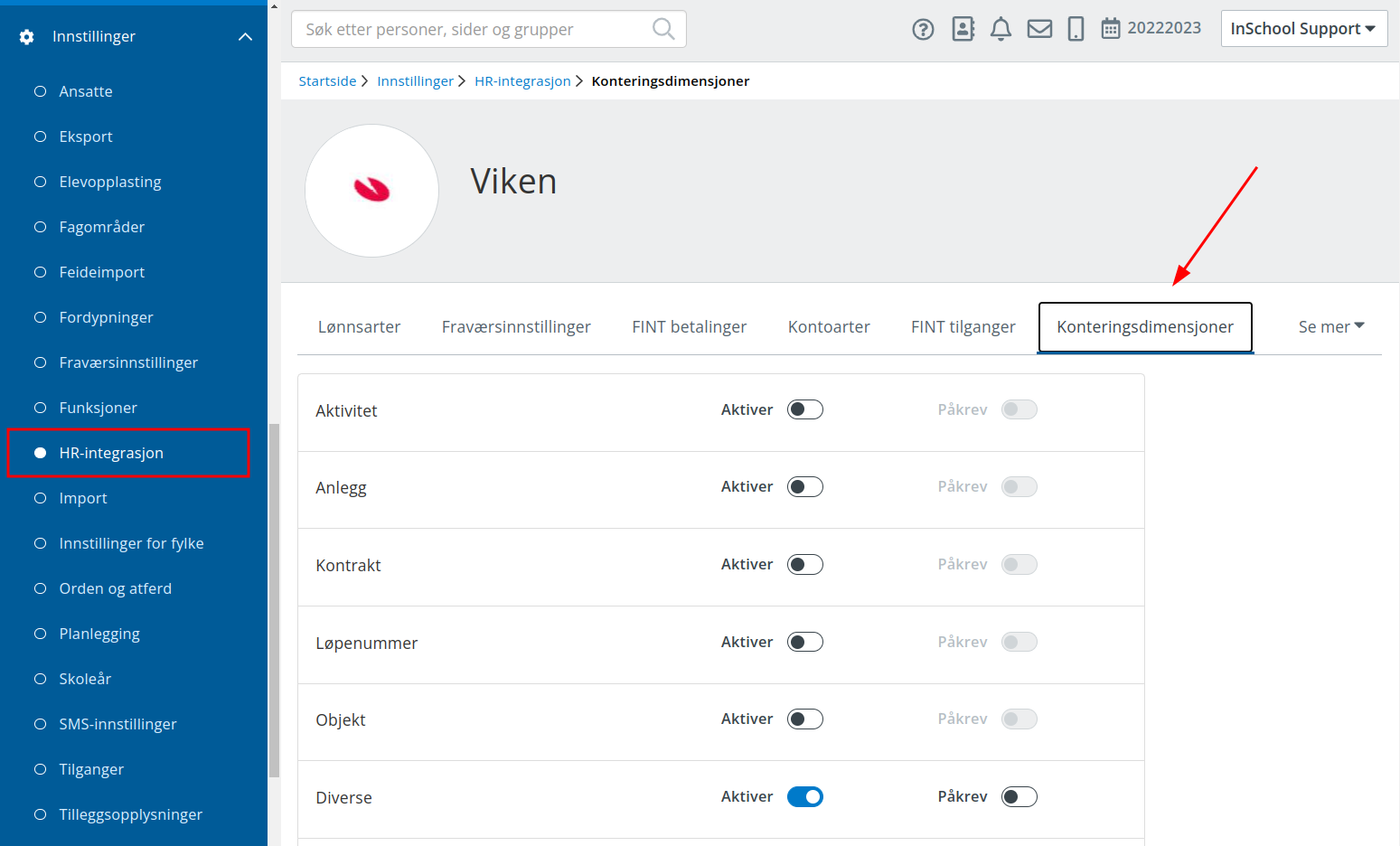
Task: Click the Tilganger circle bullet icon
Action: 40,769
